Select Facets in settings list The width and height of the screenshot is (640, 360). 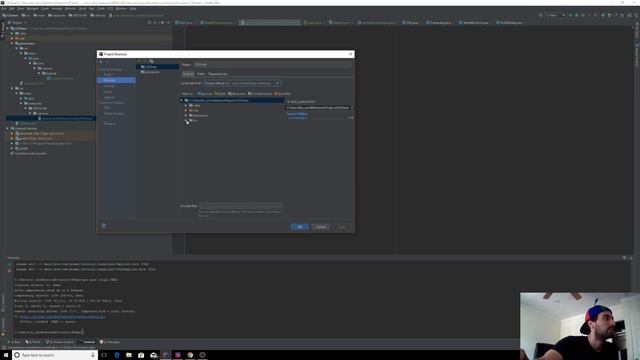(108, 92)
